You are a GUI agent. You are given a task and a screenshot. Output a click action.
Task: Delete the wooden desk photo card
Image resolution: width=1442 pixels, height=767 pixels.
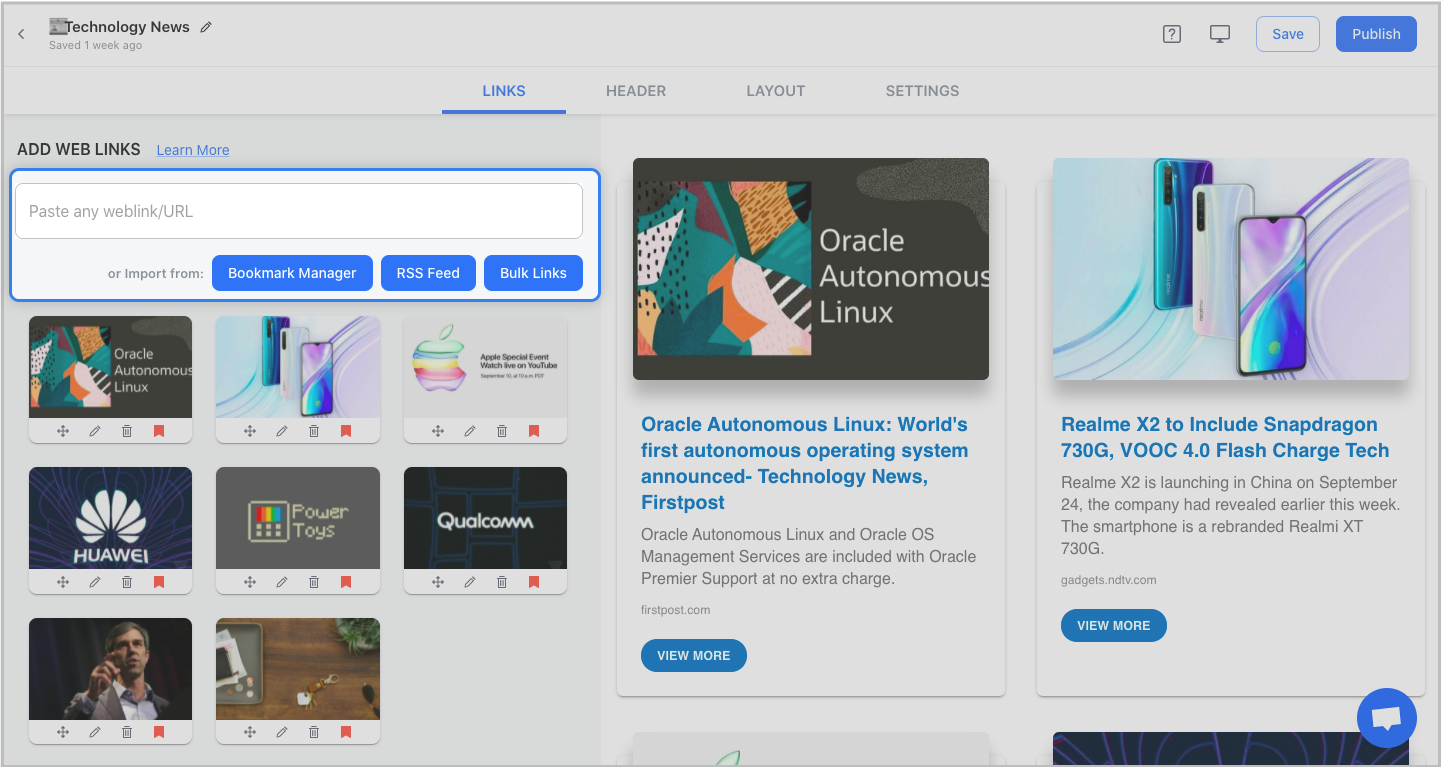pyautogui.click(x=314, y=732)
